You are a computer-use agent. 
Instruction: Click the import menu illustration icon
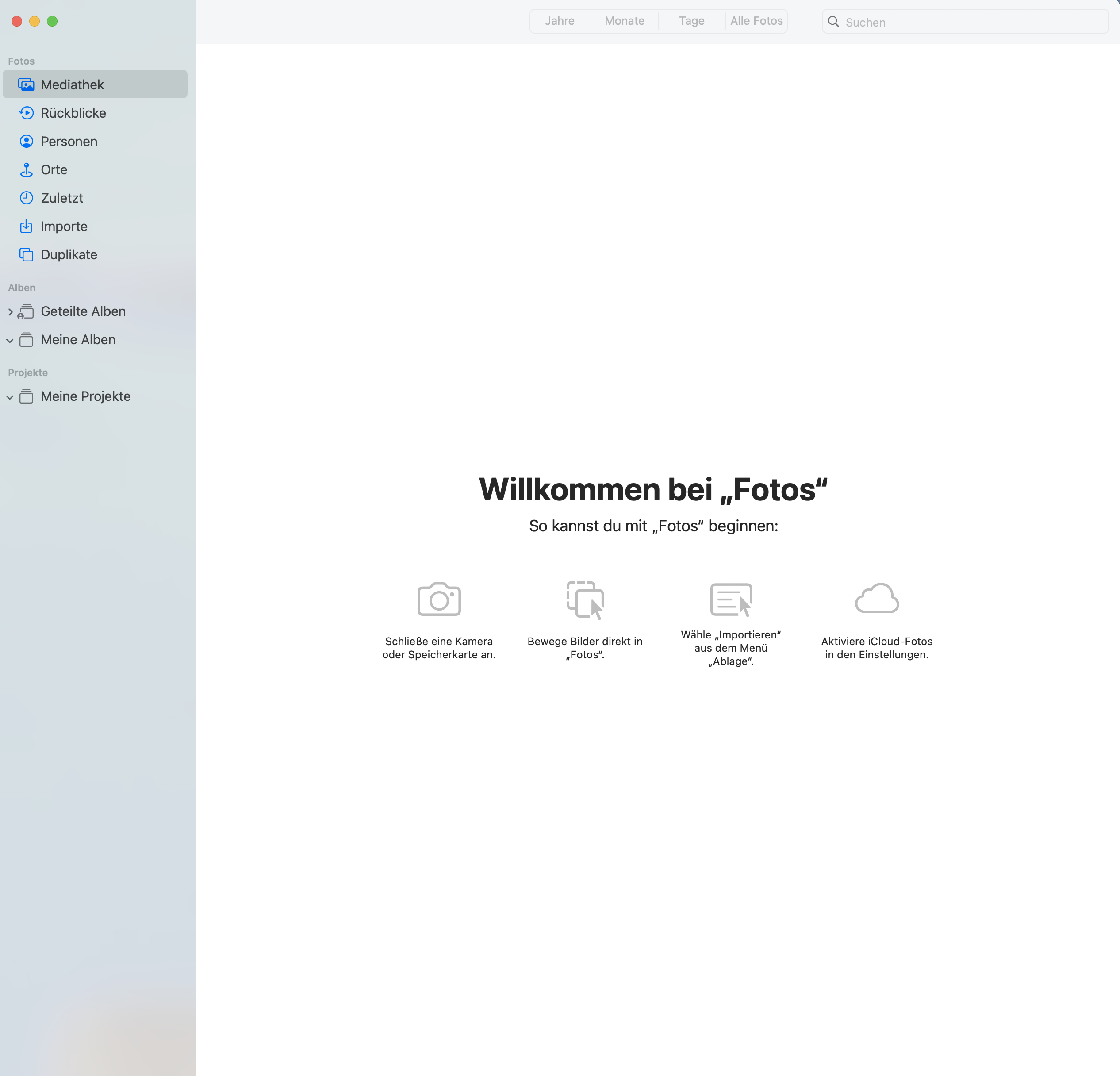click(x=731, y=599)
